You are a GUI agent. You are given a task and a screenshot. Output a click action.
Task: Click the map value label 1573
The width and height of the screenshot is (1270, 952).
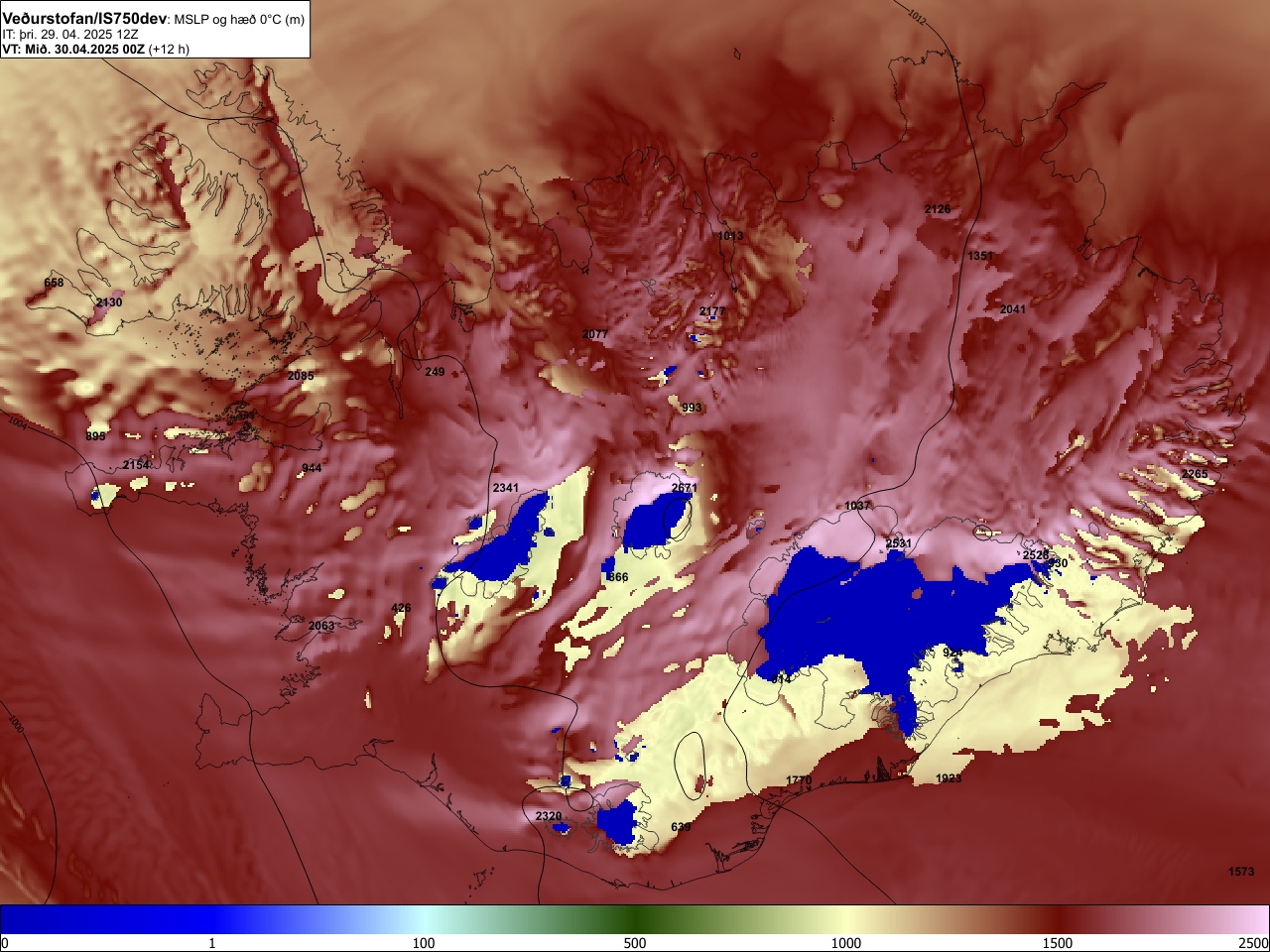tap(1241, 872)
